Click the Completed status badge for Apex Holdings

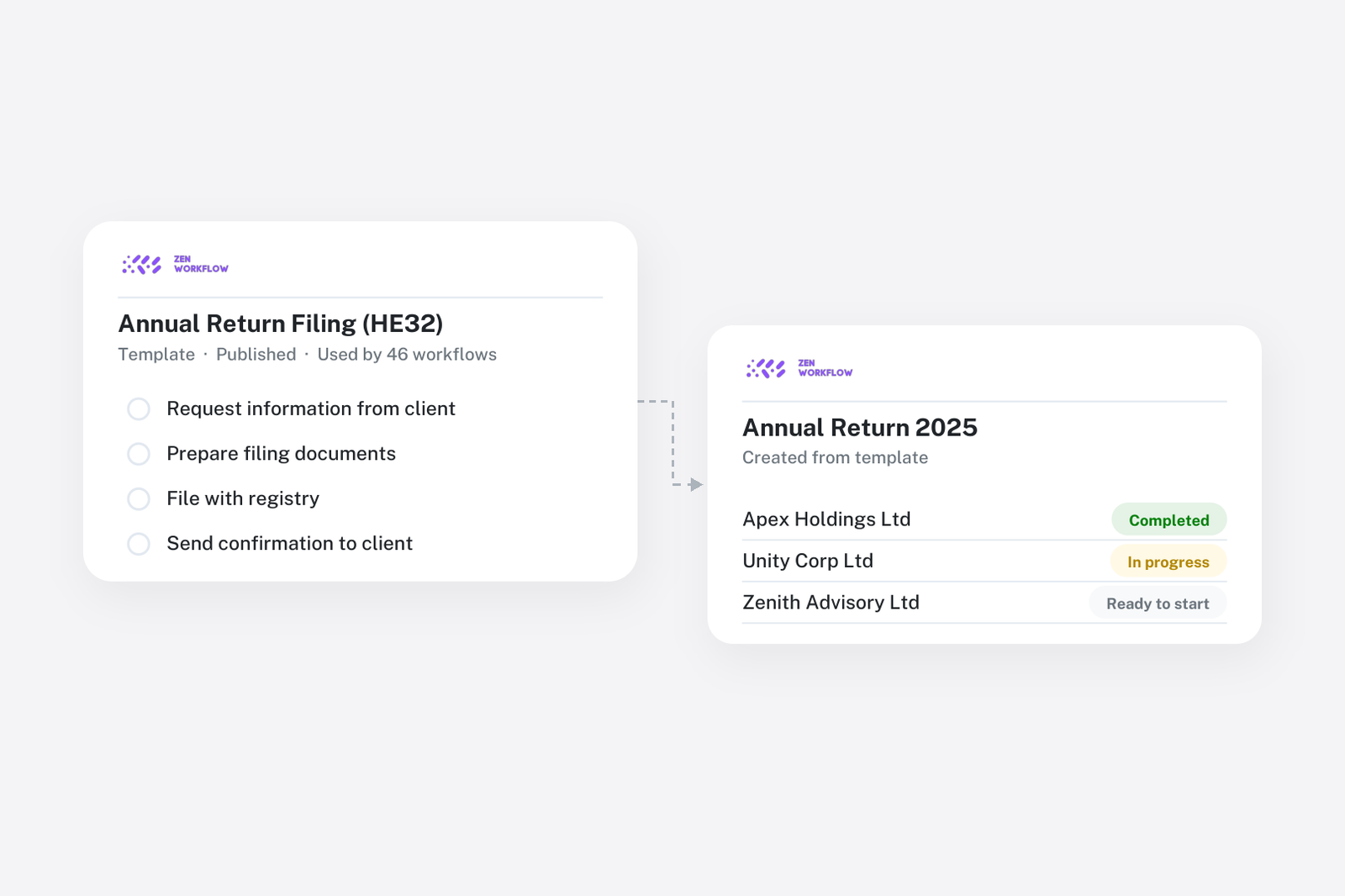point(1168,520)
